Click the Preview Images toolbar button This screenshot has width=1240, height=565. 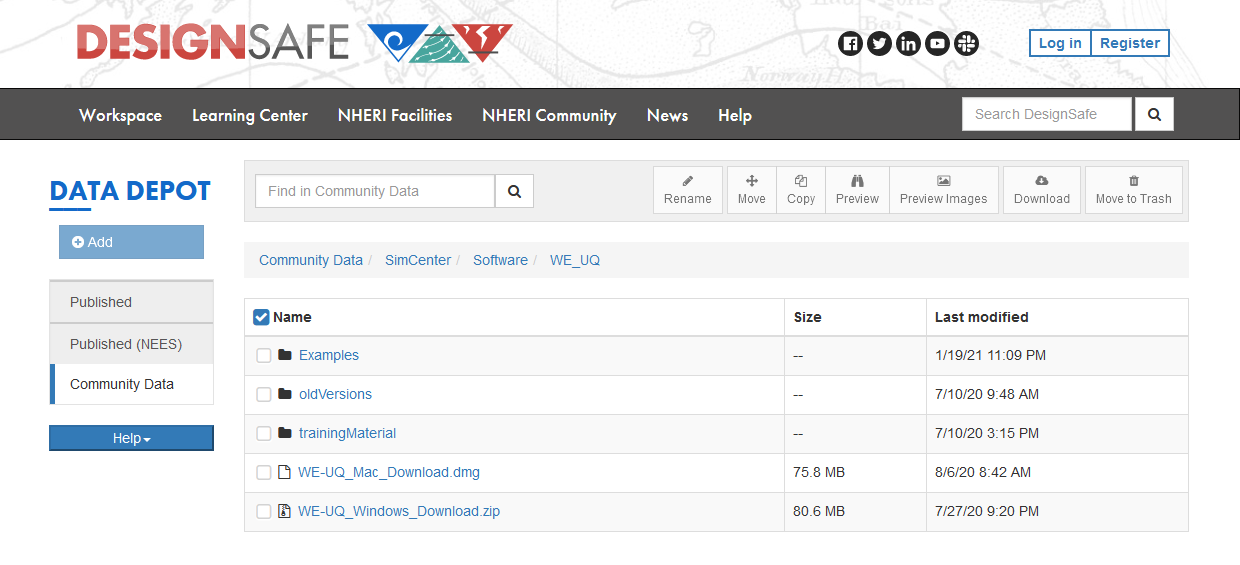[943, 190]
